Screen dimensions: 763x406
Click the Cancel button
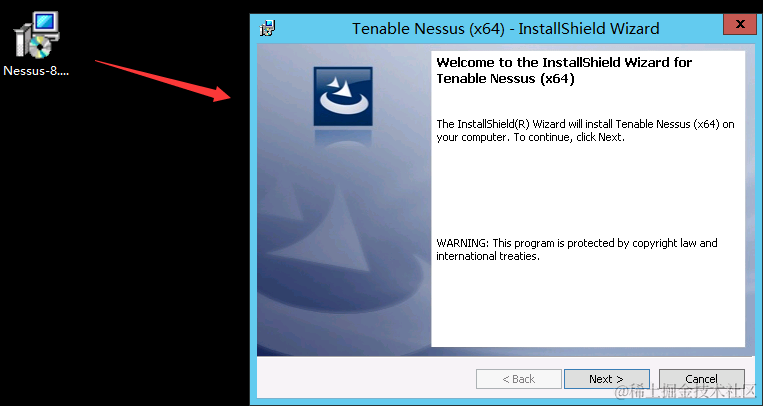[x=701, y=379]
